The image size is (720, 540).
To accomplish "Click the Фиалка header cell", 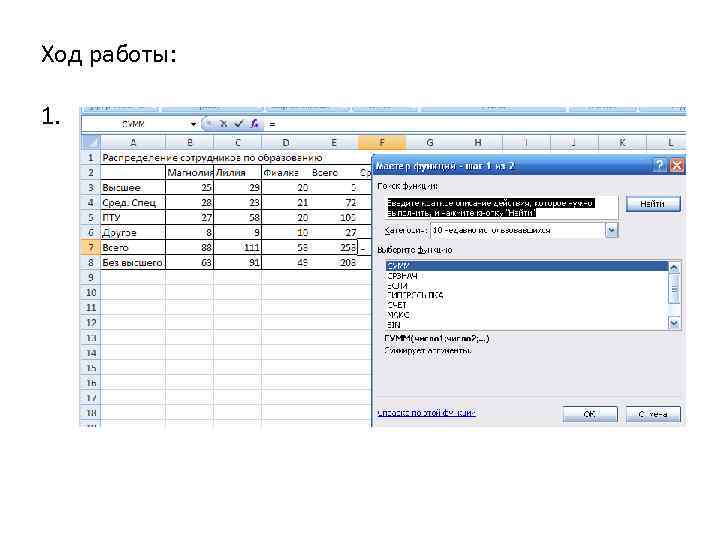I will click(286, 173).
